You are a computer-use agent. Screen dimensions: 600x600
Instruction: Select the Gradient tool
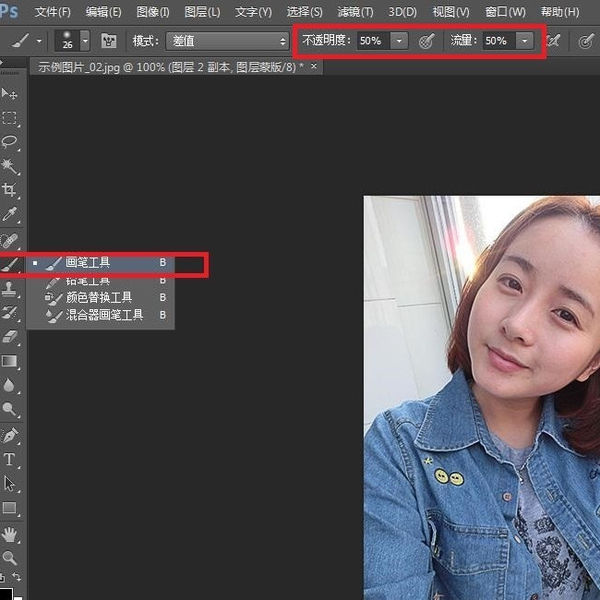point(10,361)
